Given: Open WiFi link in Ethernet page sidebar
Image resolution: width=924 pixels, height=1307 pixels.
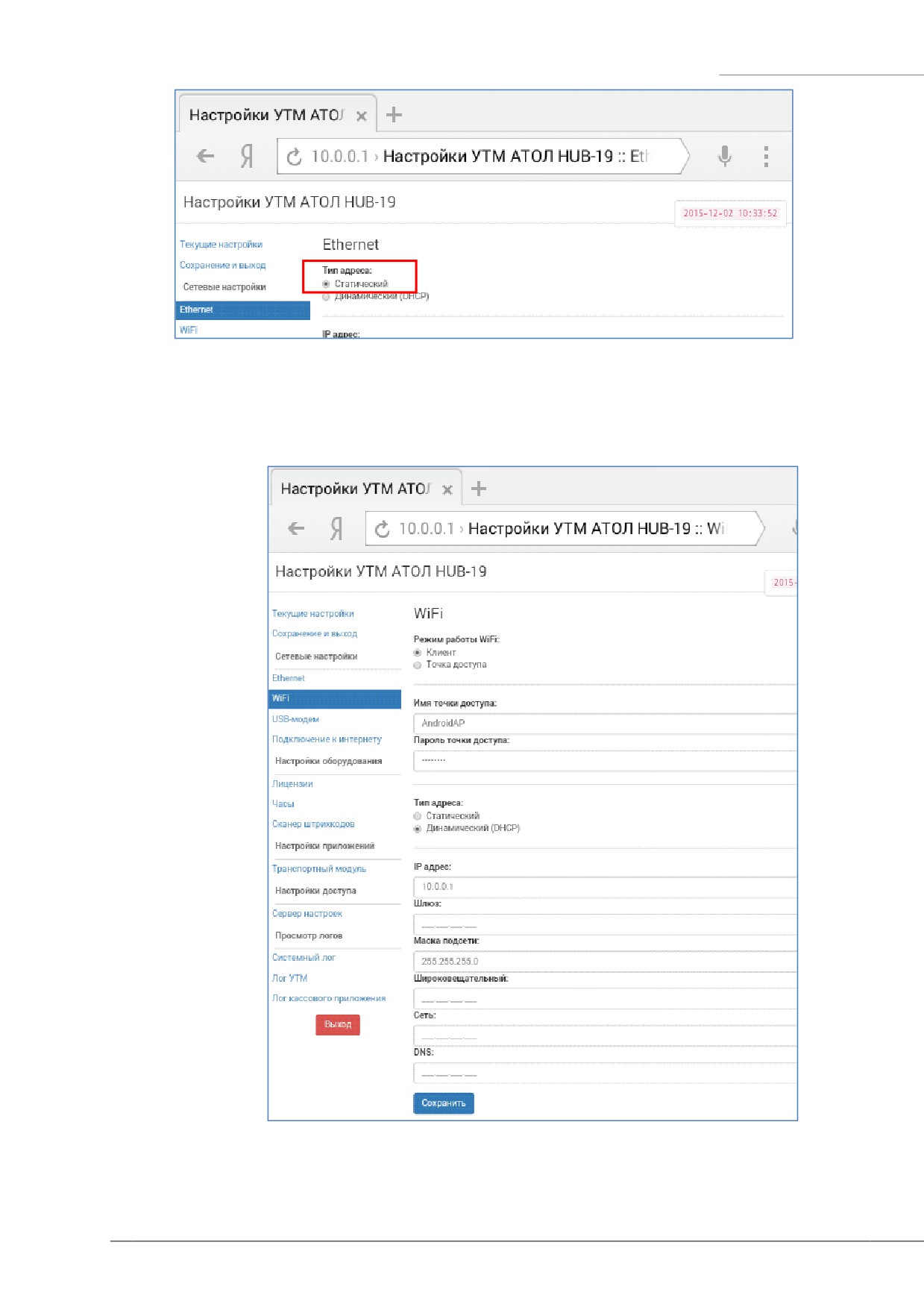Looking at the screenshot, I should (189, 330).
